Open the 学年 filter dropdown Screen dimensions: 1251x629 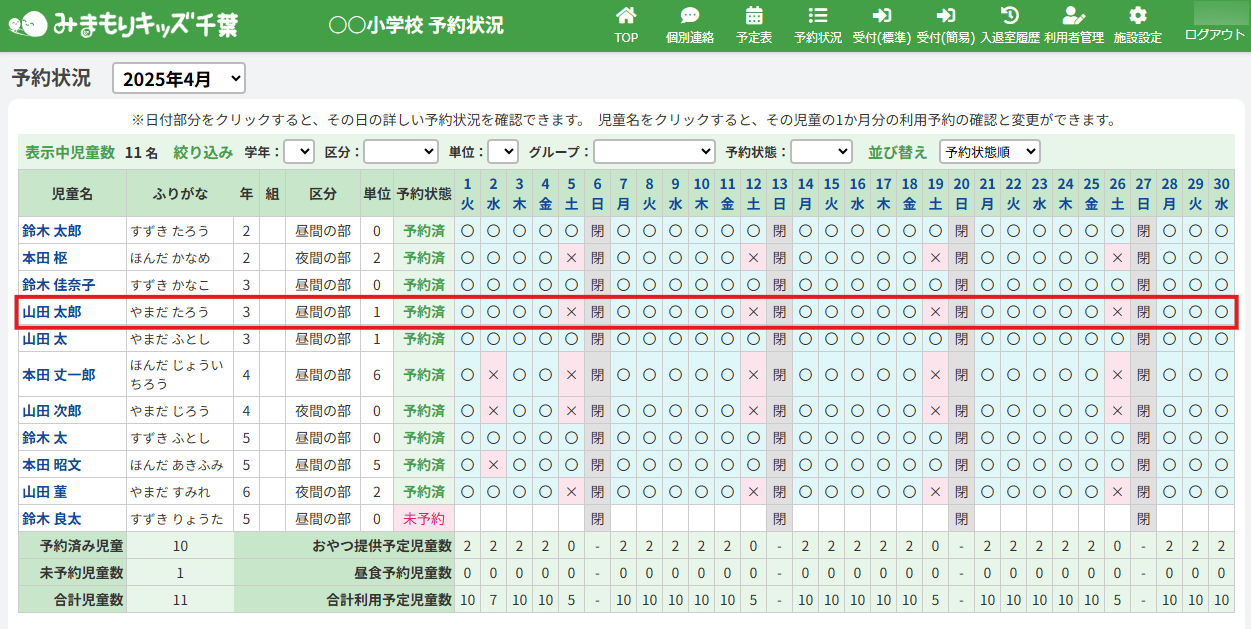[x=298, y=152]
